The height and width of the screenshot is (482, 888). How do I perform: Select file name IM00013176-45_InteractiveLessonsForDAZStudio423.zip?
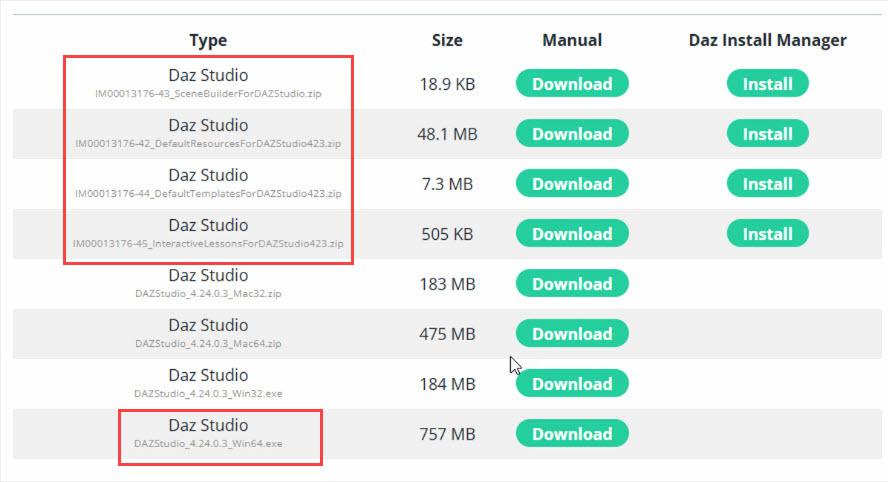point(208,244)
